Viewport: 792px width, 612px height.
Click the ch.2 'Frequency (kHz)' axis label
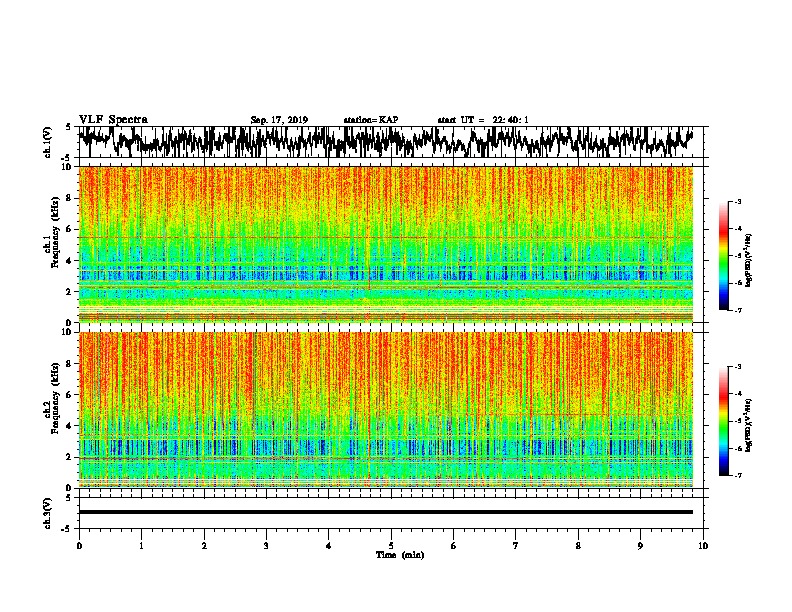pyautogui.click(x=55, y=398)
